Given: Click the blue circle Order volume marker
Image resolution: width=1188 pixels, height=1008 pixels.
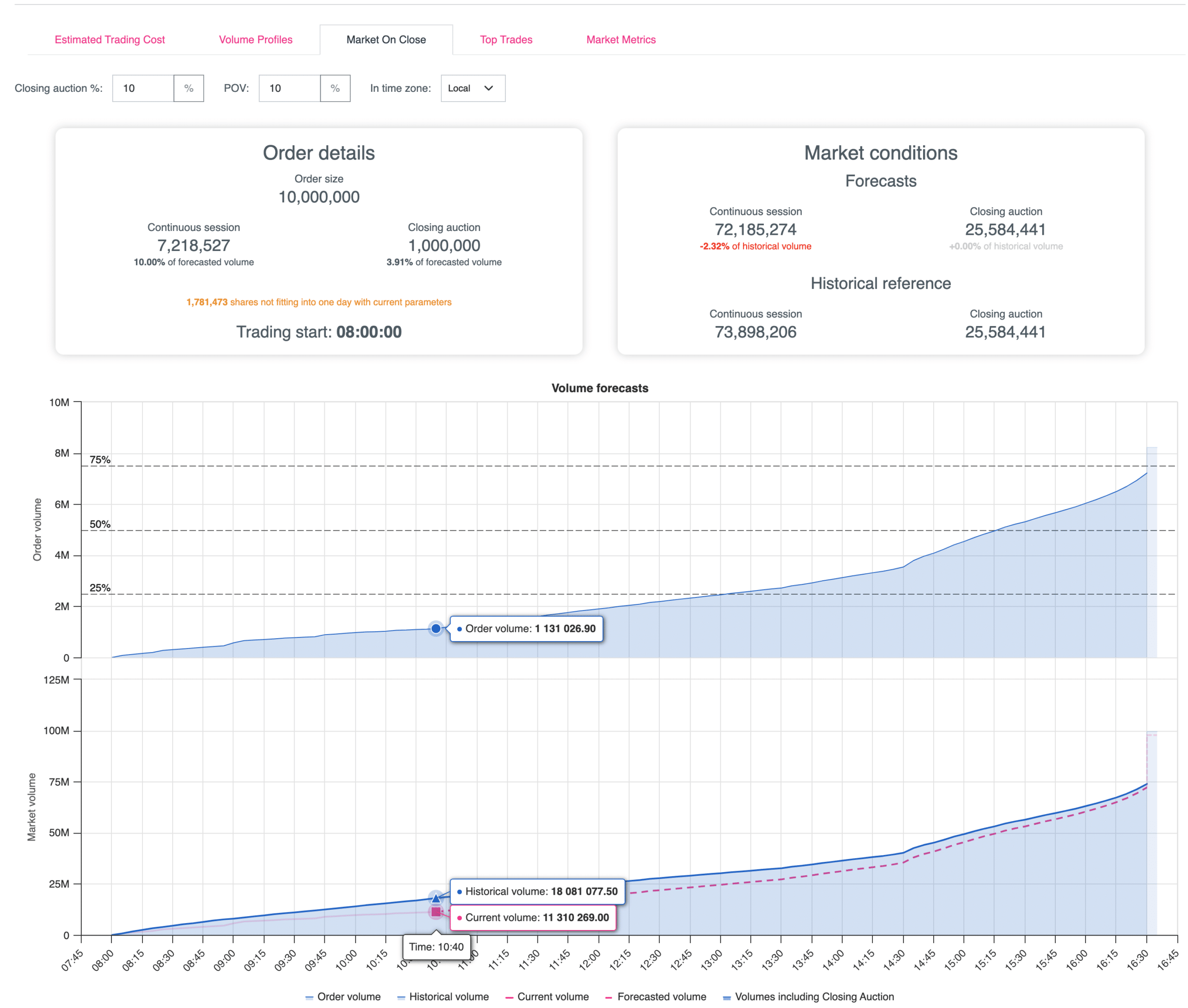Looking at the screenshot, I should click(x=436, y=629).
